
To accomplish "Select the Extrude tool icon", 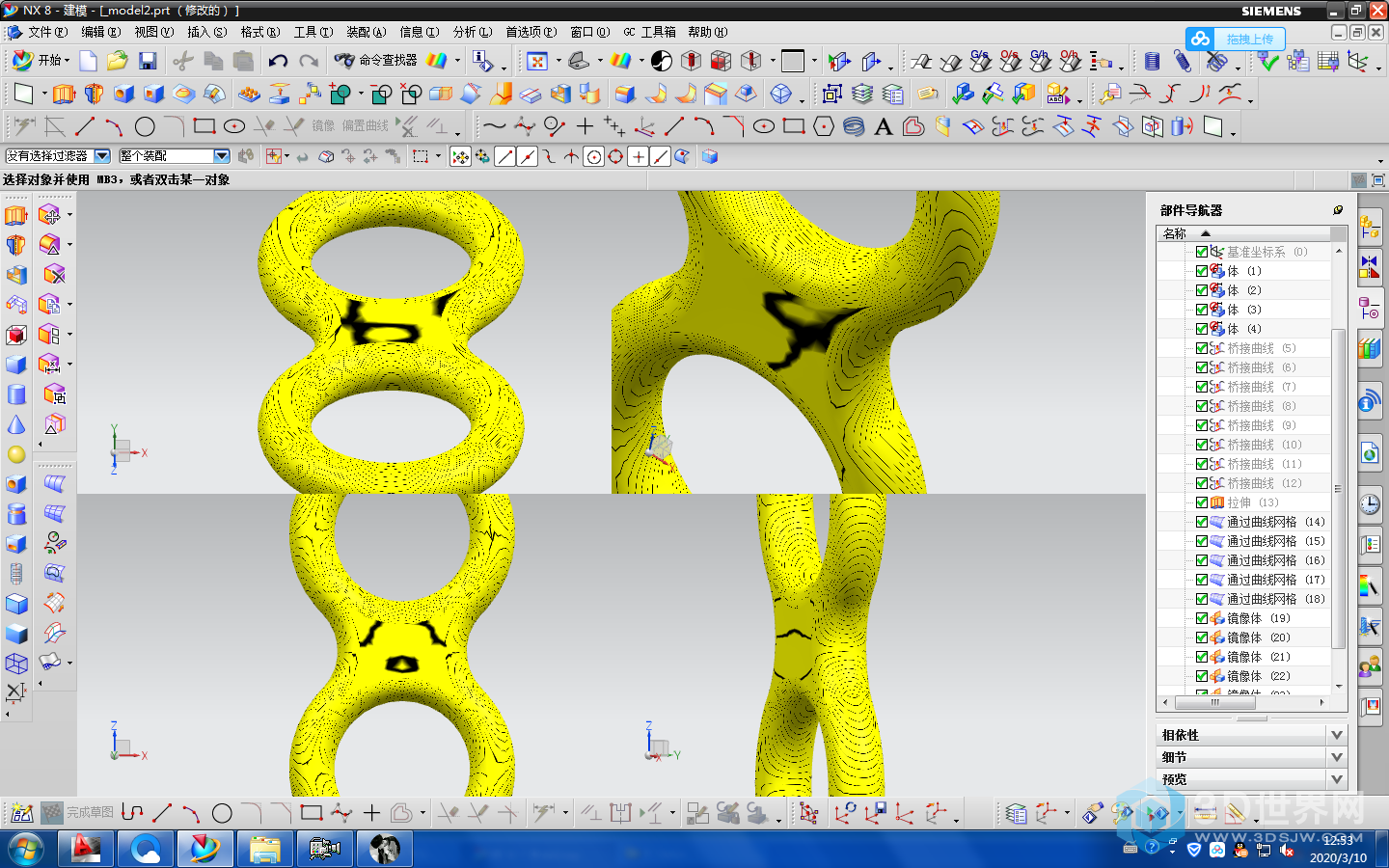I will tap(64, 94).
